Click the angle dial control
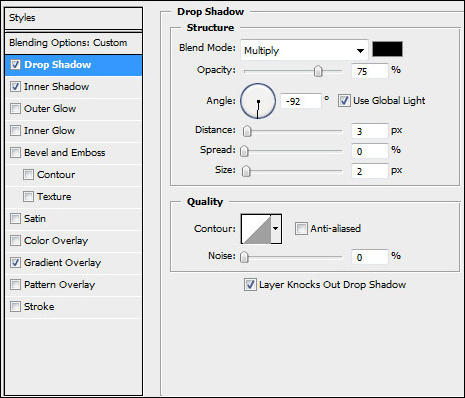This screenshot has height=398, width=465. tap(258, 101)
